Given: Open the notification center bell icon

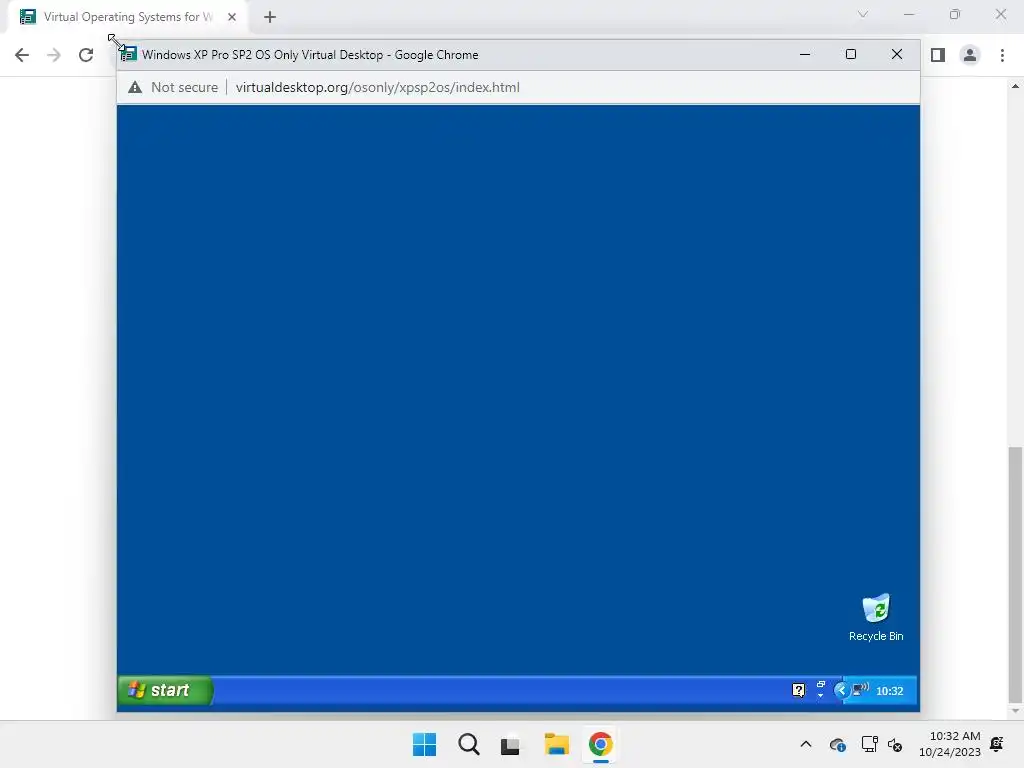Looking at the screenshot, I should coord(997,744).
